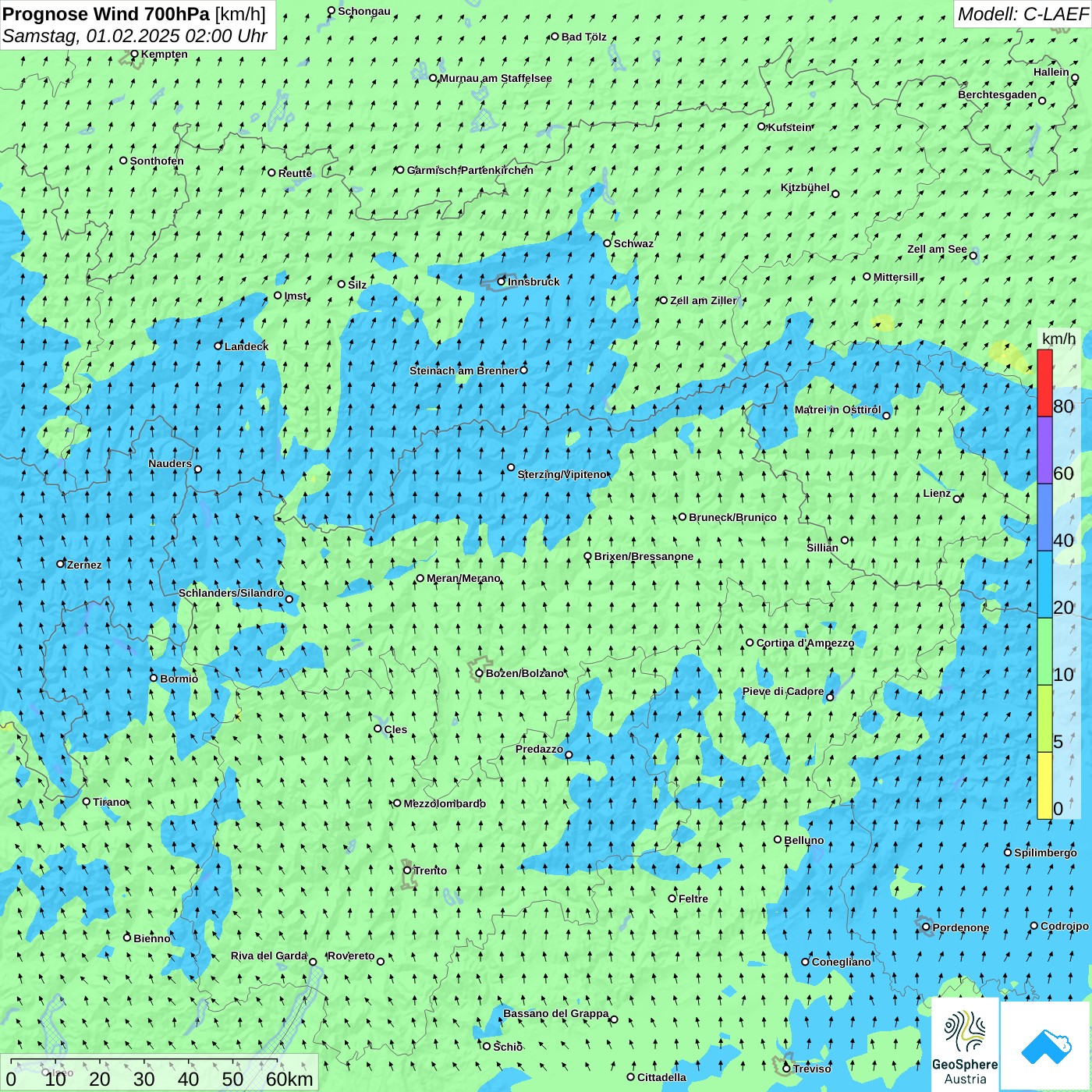Click the yellow 0 km/h legend color
Screen dimensions: 1092x1092
[x=1044, y=785]
